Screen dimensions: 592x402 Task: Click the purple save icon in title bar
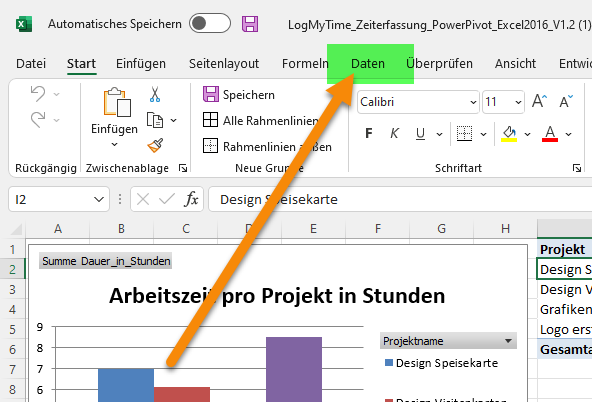click(250, 24)
